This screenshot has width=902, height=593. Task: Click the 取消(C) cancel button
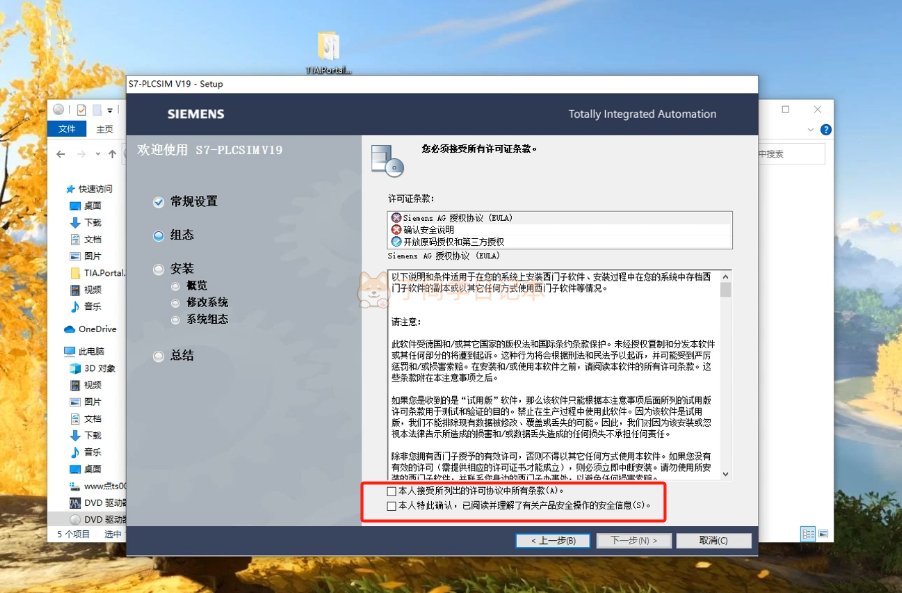[x=713, y=541]
